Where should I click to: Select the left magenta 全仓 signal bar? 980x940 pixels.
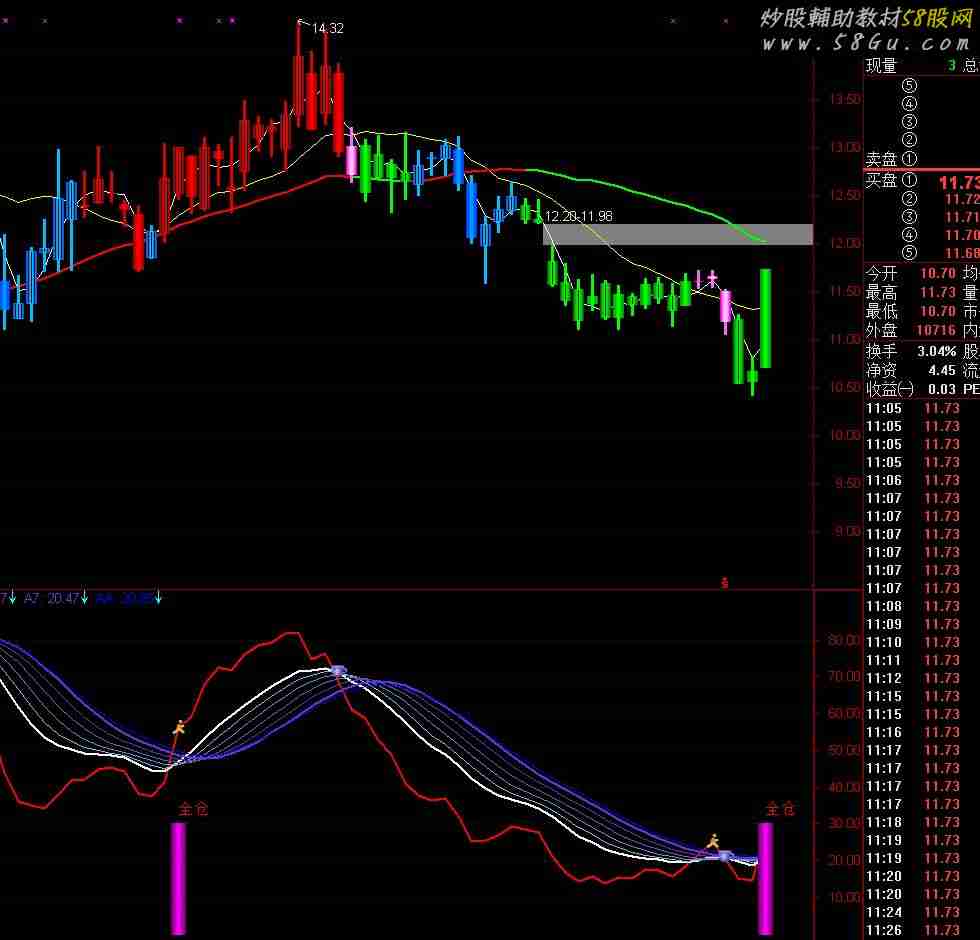click(179, 878)
